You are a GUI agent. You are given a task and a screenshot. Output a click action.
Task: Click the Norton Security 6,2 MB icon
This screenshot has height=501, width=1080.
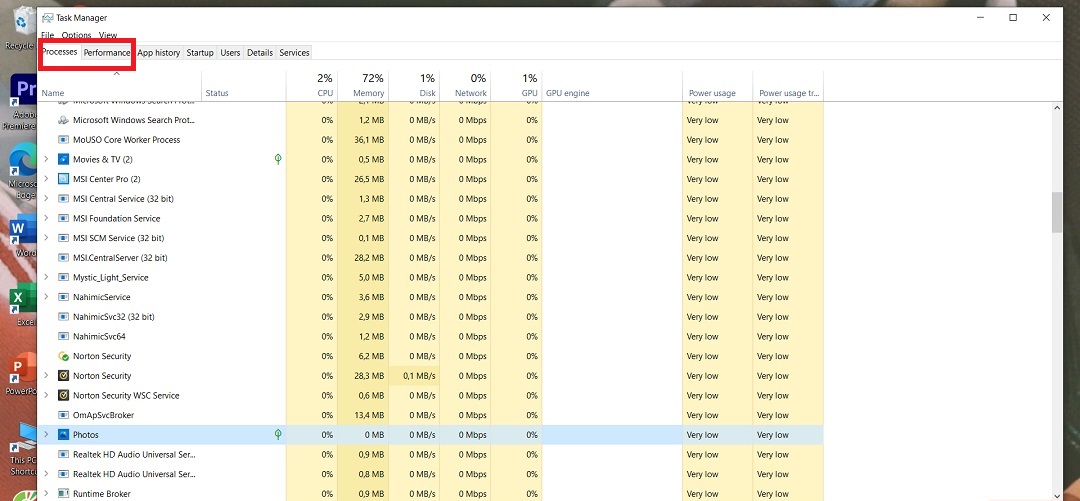click(x=63, y=356)
